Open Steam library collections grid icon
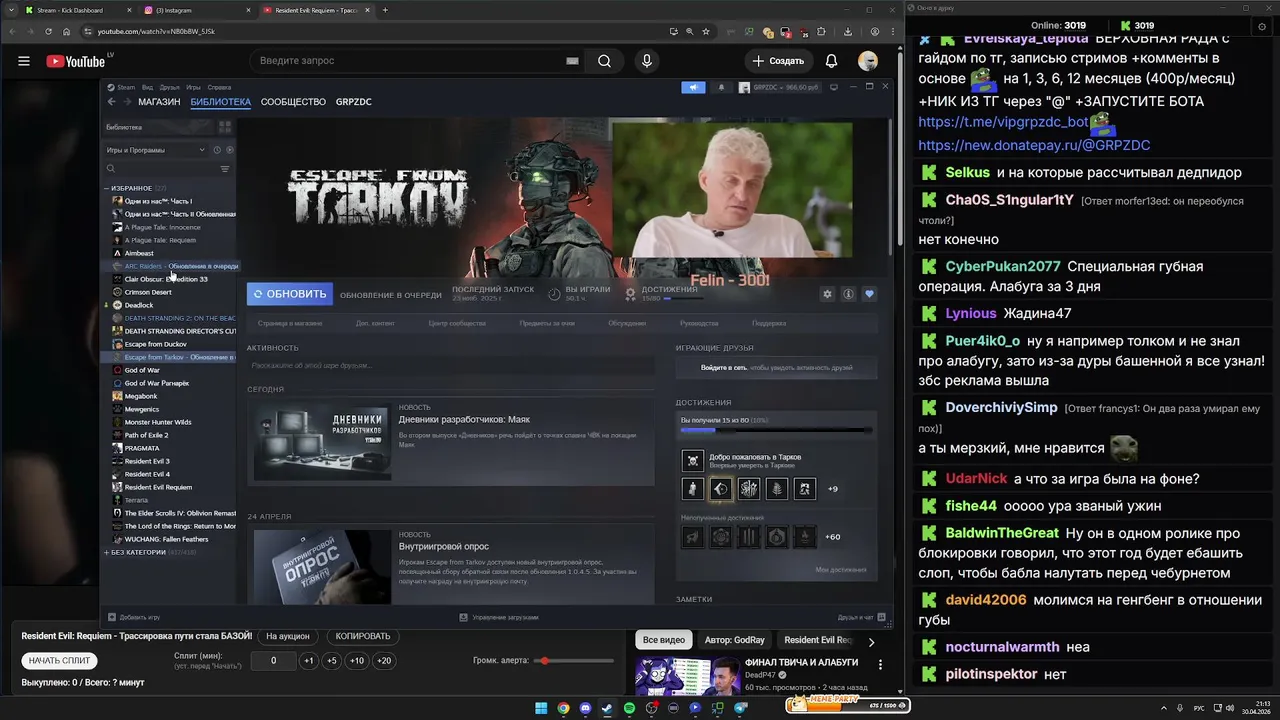The height and width of the screenshot is (720, 1280). (225, 127)
